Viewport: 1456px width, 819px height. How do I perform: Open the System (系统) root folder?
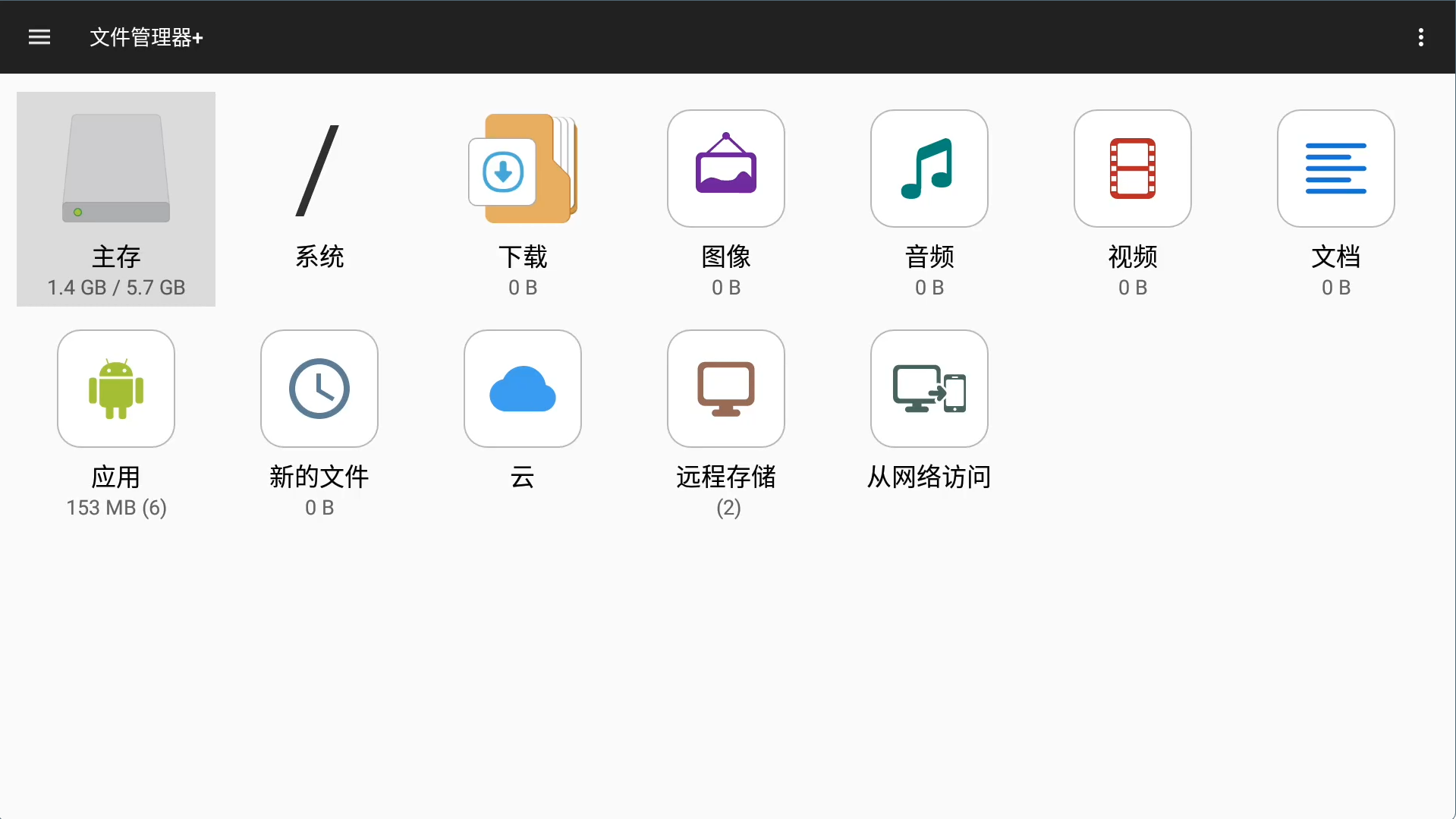coord(319,170)
